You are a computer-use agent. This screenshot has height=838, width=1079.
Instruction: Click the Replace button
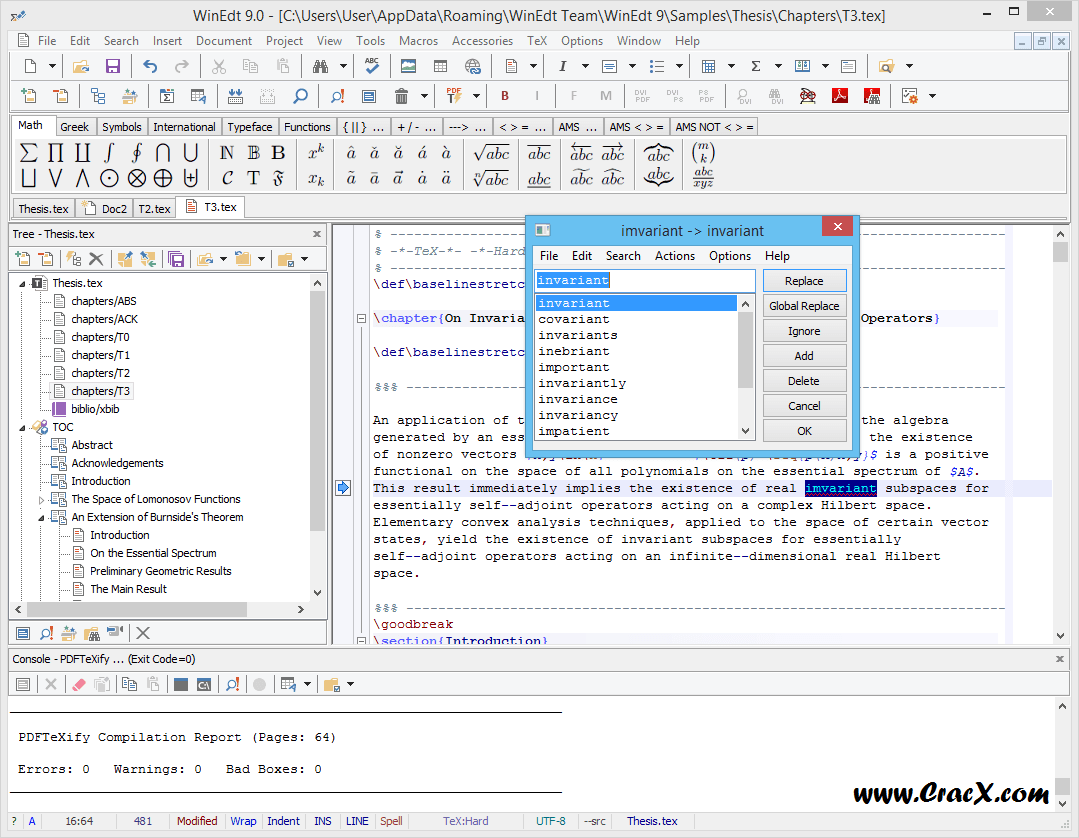click(x=804, y=281)
